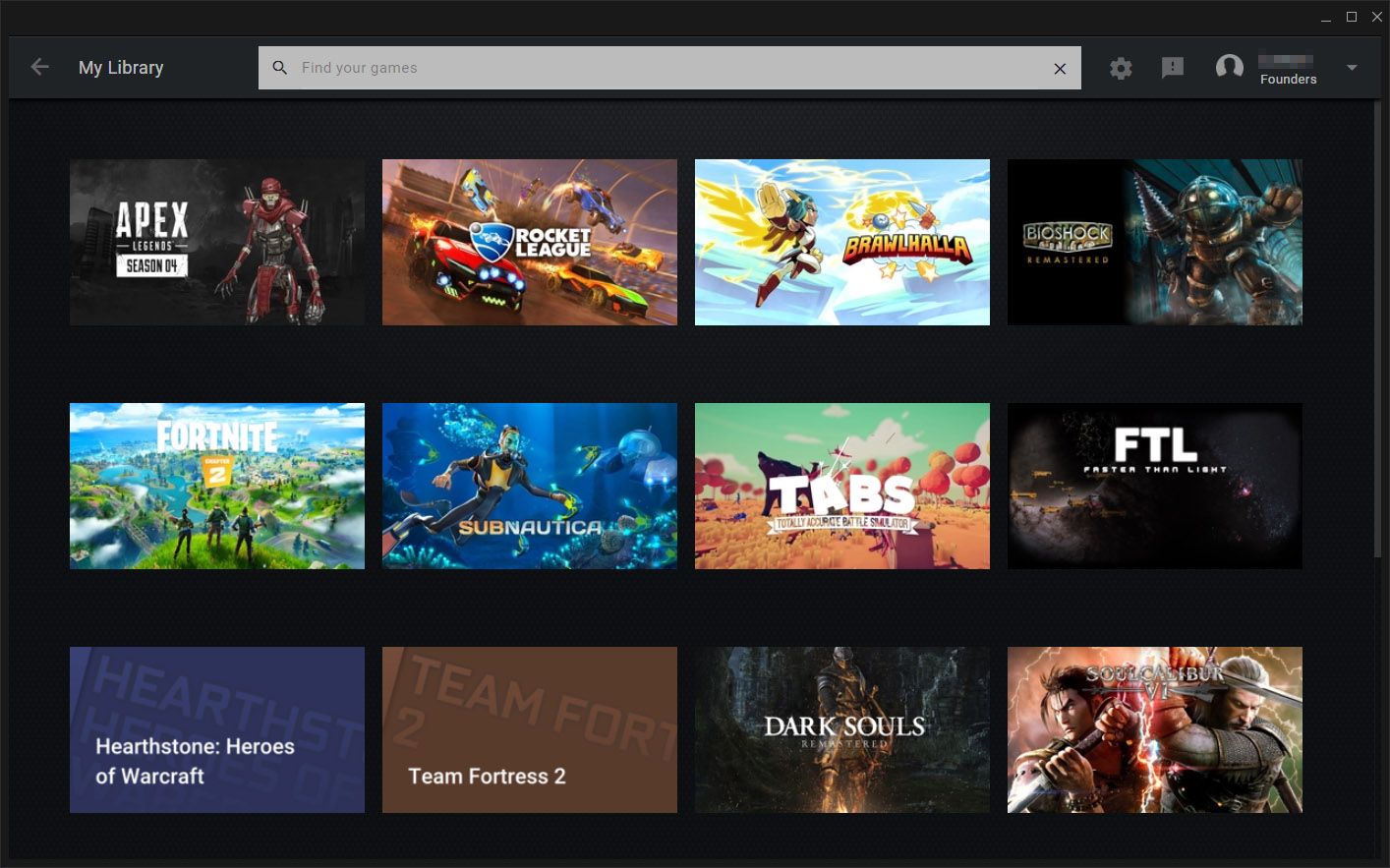Open the Rocket League game tile
1390x868 pixels.
(530, 242)
